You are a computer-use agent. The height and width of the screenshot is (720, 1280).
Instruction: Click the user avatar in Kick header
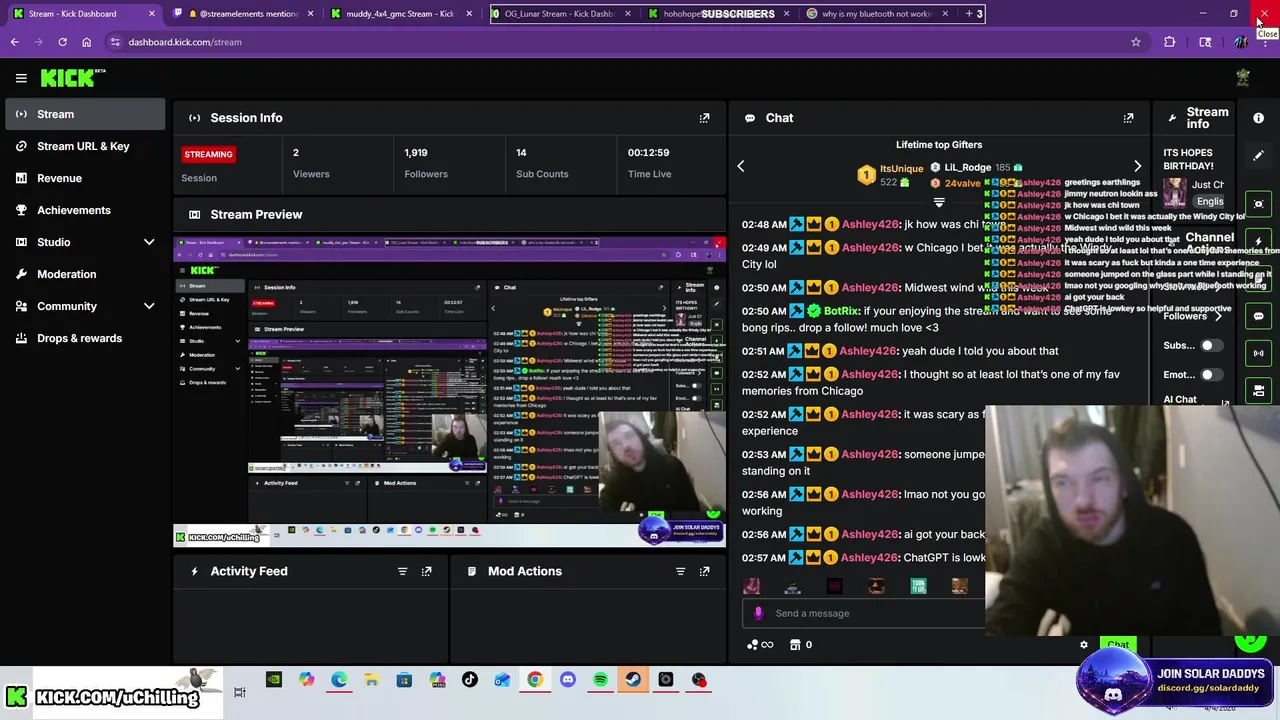[x=1243, y=78]
